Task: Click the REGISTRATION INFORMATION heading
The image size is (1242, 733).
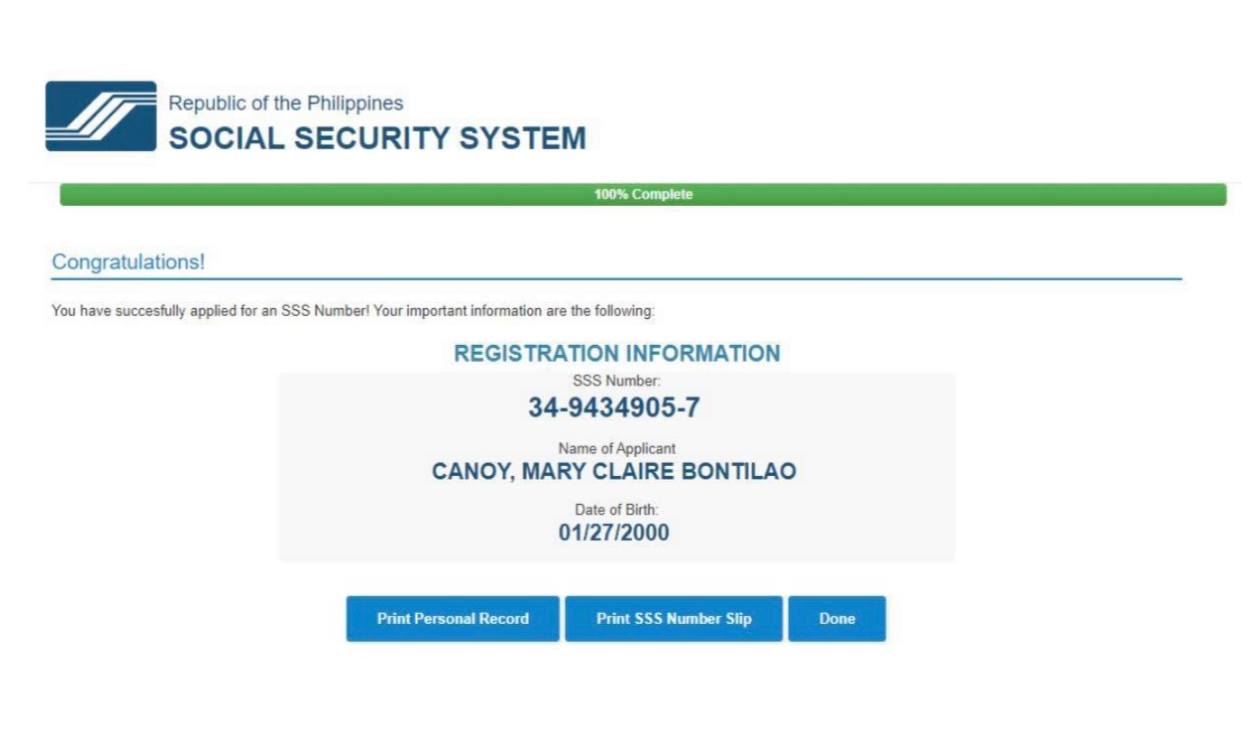Action: coord(617,353)
